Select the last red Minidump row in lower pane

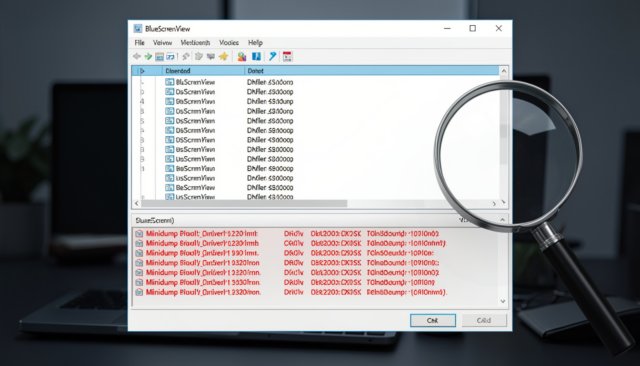tap(315, 292)
